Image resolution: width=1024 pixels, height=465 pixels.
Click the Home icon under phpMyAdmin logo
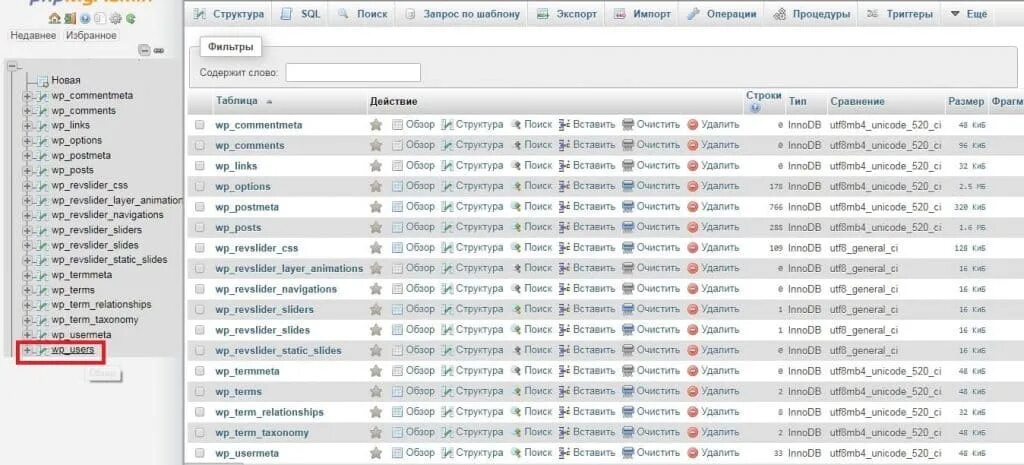click(x=54, y=18)
